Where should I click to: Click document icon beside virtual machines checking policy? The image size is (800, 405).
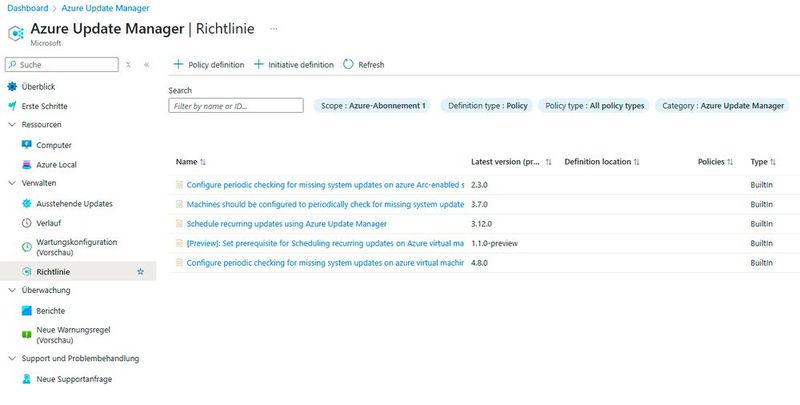click(179, 263)
